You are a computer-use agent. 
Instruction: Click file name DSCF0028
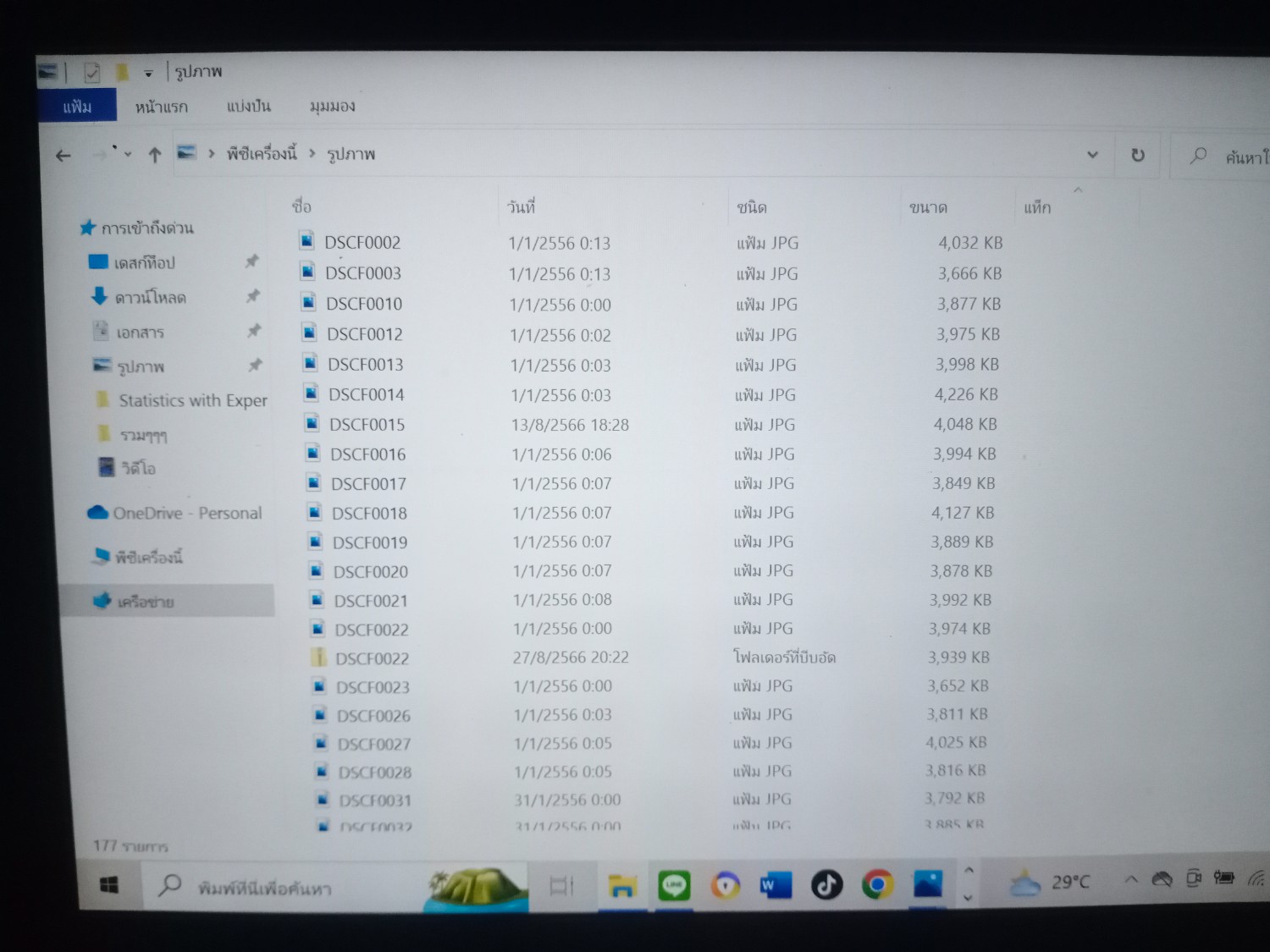click(375, 772)
